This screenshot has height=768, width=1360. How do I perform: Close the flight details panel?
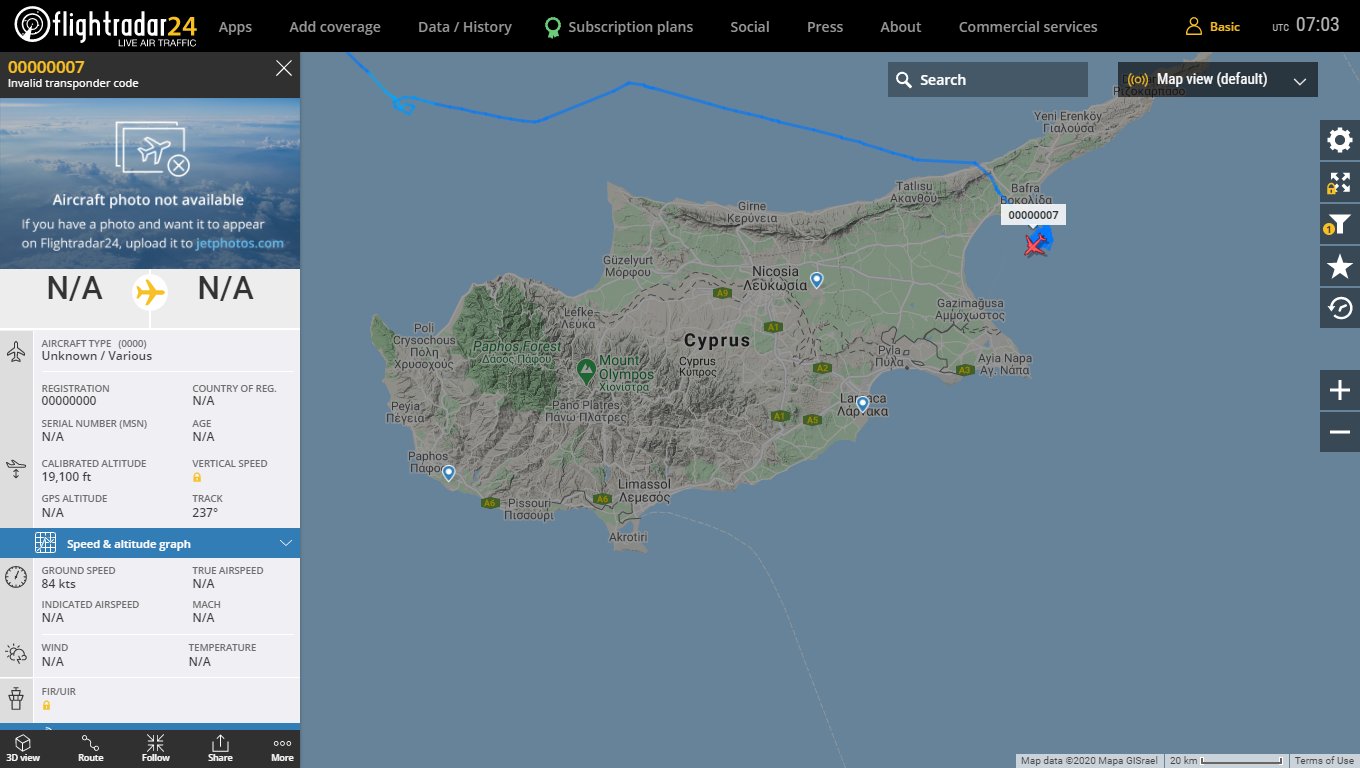[284, 68]
